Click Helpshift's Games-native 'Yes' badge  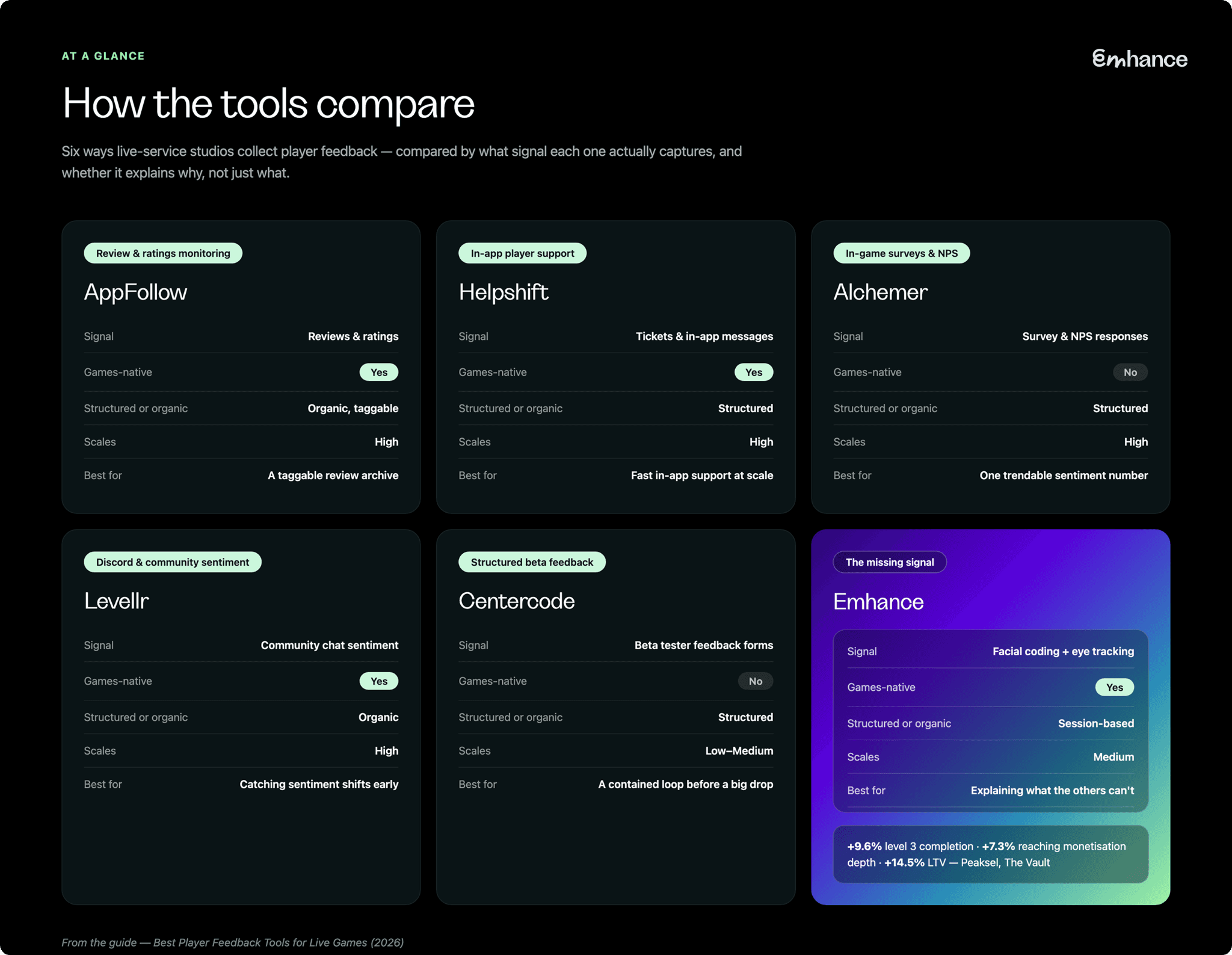click(754, 372)
